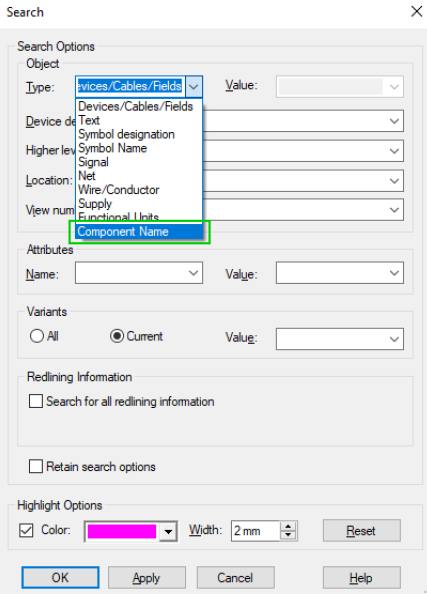Select the All variants radio button

(37, 336)
